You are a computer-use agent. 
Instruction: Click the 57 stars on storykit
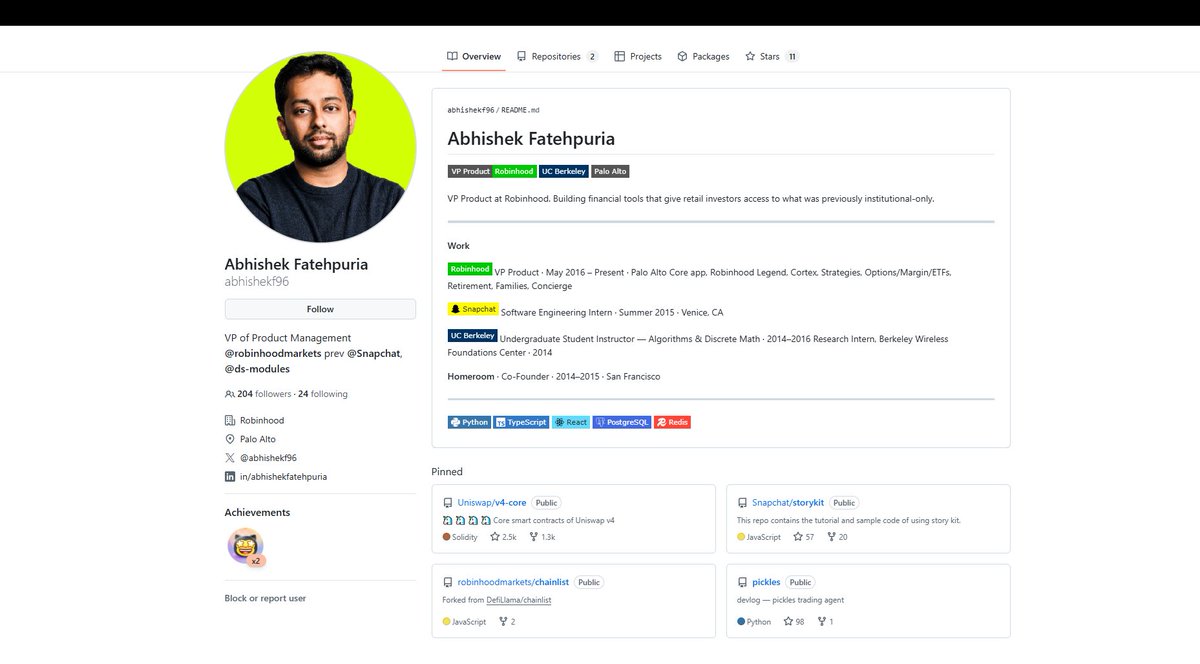coord(804,537)
